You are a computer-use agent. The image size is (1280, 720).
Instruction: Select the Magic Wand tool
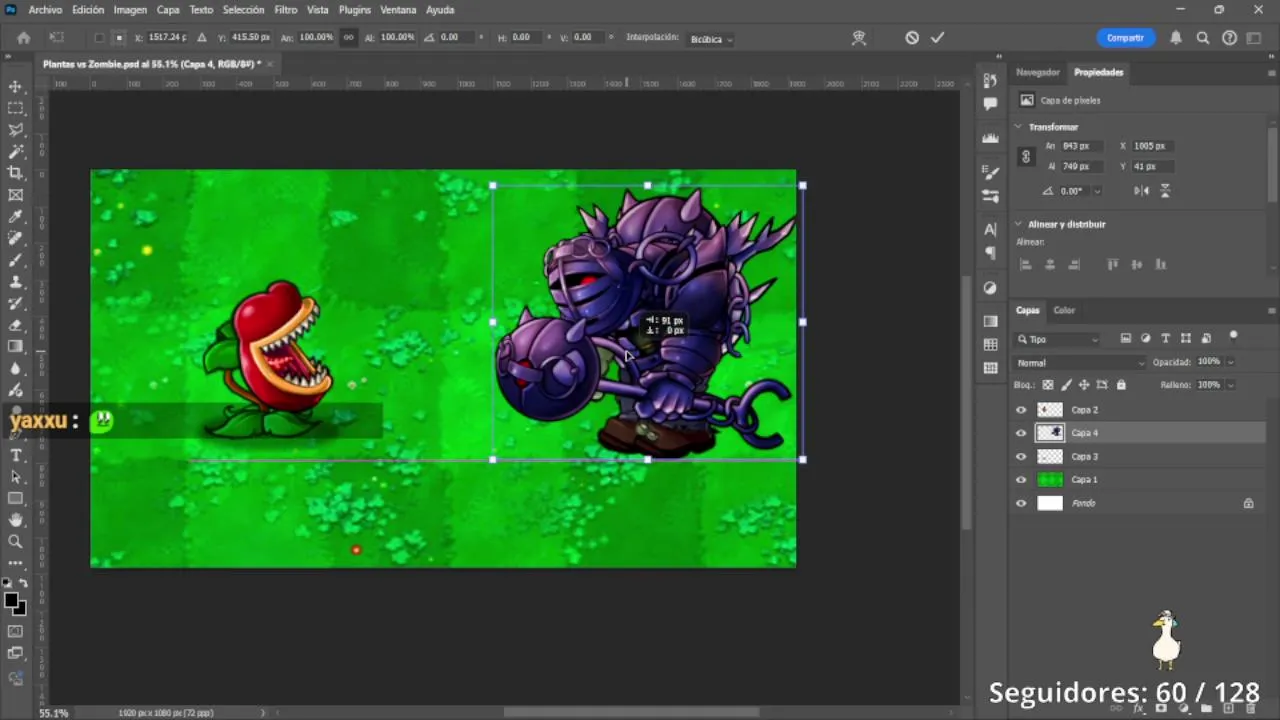pos(15,152)
